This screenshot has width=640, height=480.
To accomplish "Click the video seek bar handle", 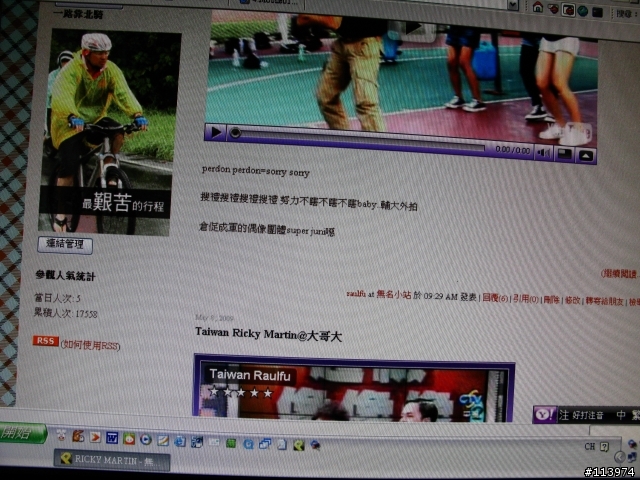I will pyautogui.click(x=235, y=133).
